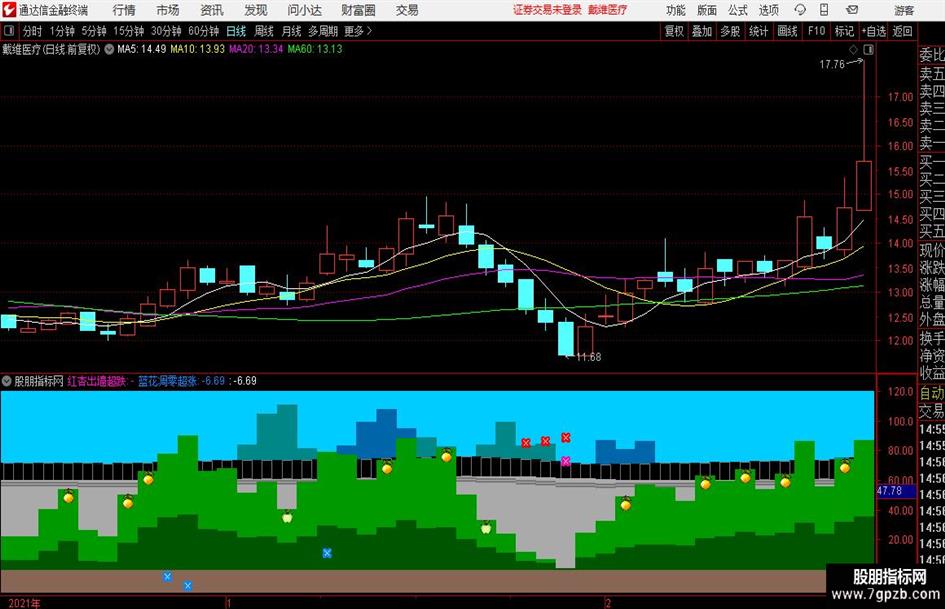
Task: Open the 版面 menu
Action: [x=707, y=10]
